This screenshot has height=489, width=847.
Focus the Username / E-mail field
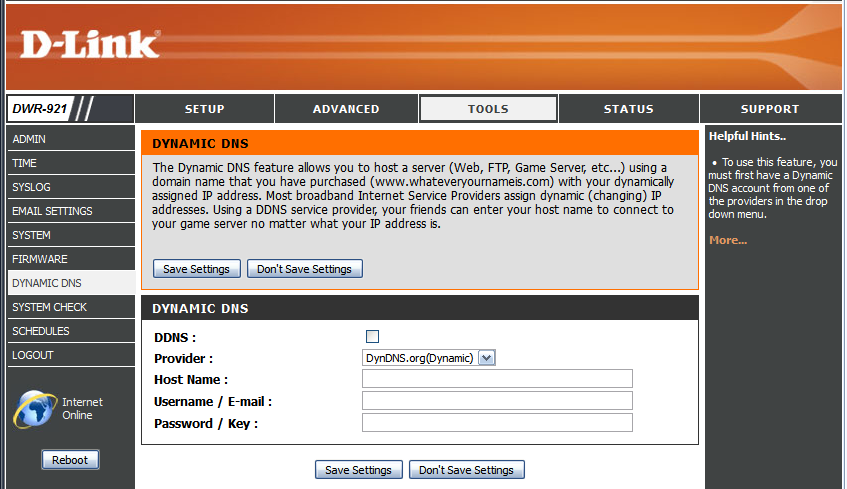pyautogui.click(x=497, y=400)
